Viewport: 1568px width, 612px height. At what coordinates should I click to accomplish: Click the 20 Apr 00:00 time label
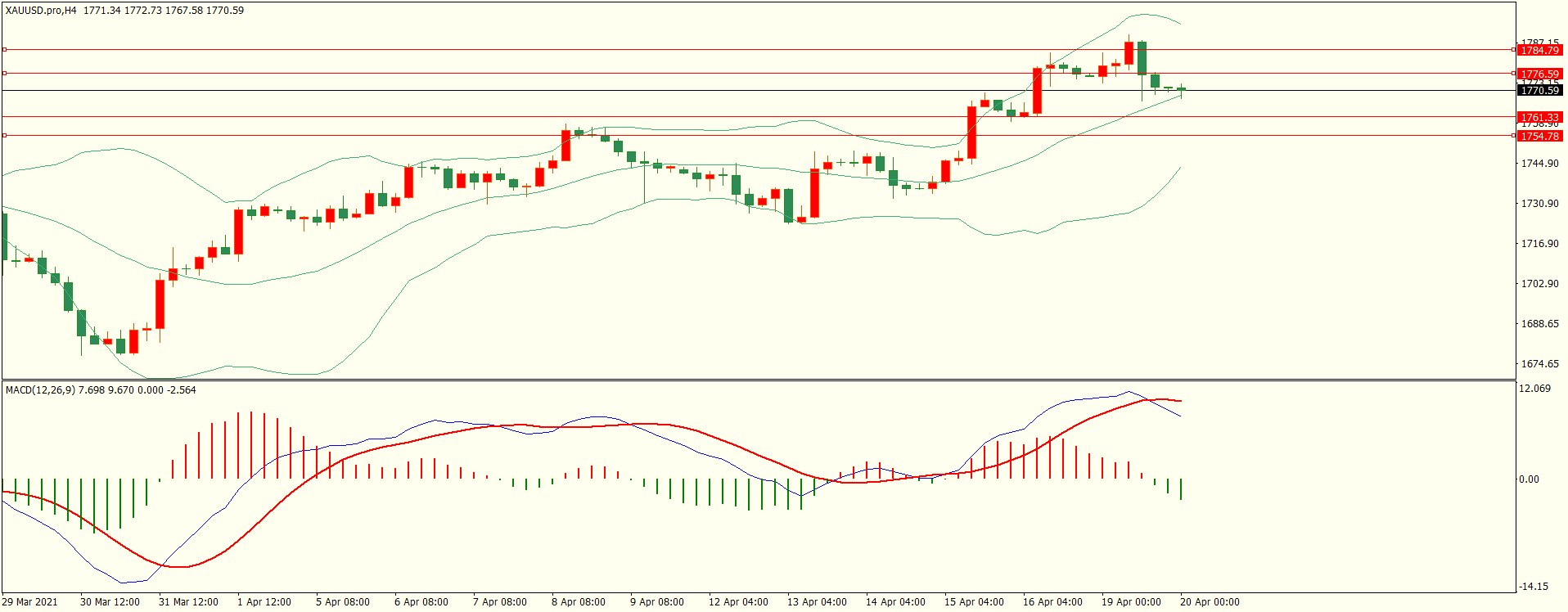1210,602
